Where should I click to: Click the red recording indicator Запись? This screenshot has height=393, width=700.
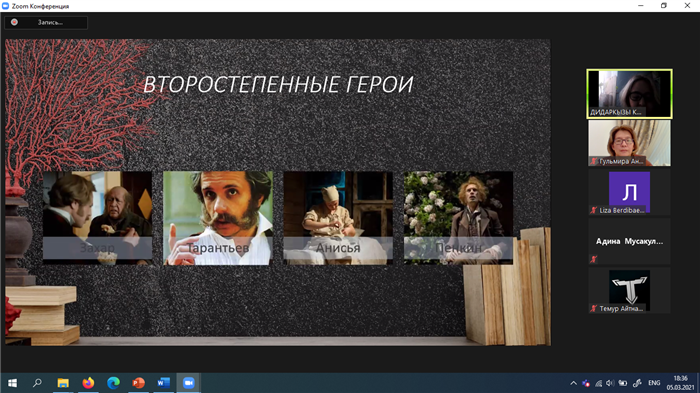pos(46,22)
